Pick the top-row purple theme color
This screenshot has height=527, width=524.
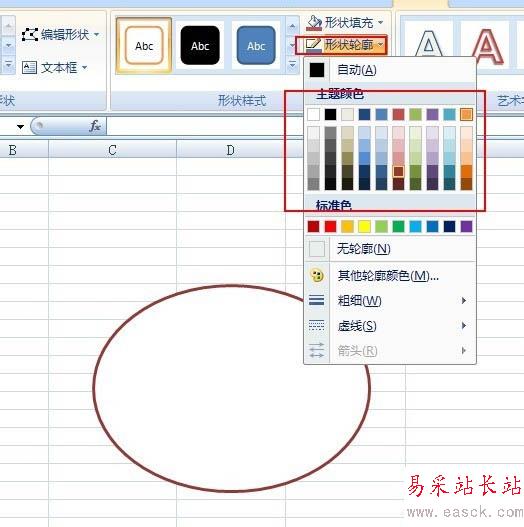point(433,114)
